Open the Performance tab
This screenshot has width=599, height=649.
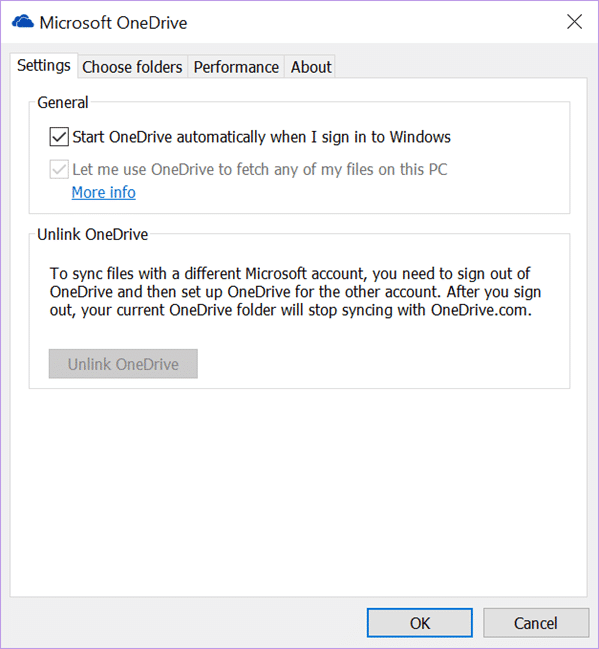click(x=236, y=67)
